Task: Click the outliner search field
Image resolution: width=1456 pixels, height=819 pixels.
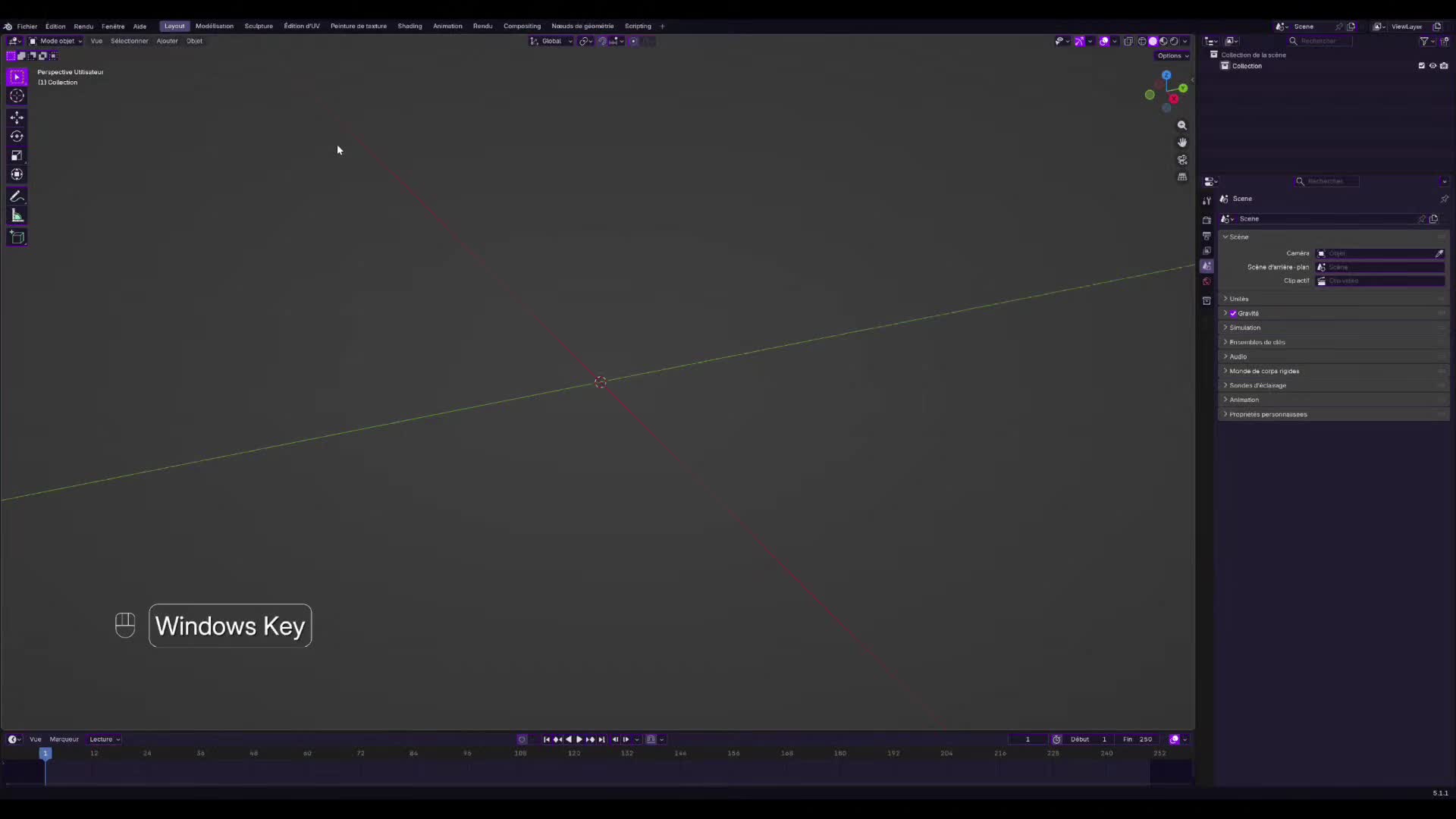Action: click(x=1319, y=41)
